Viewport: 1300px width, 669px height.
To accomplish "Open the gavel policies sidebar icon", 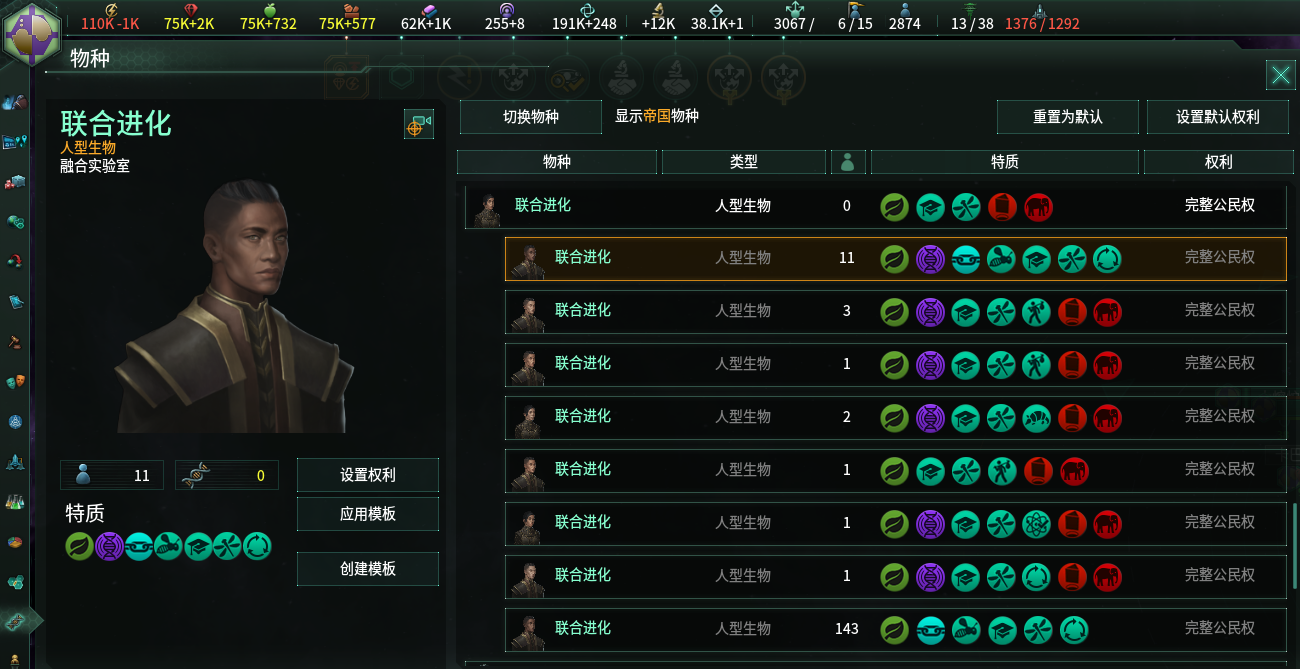I will [x=14, y=341].
